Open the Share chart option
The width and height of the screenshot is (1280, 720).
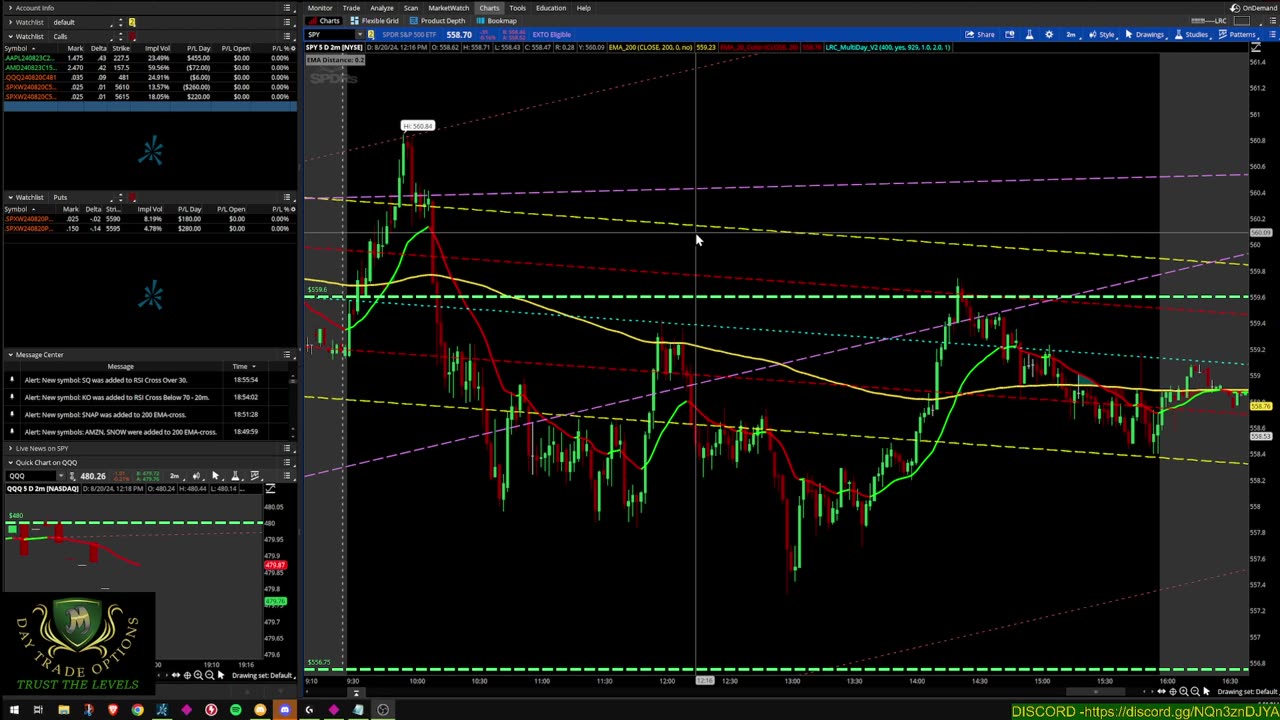[979, 34]
